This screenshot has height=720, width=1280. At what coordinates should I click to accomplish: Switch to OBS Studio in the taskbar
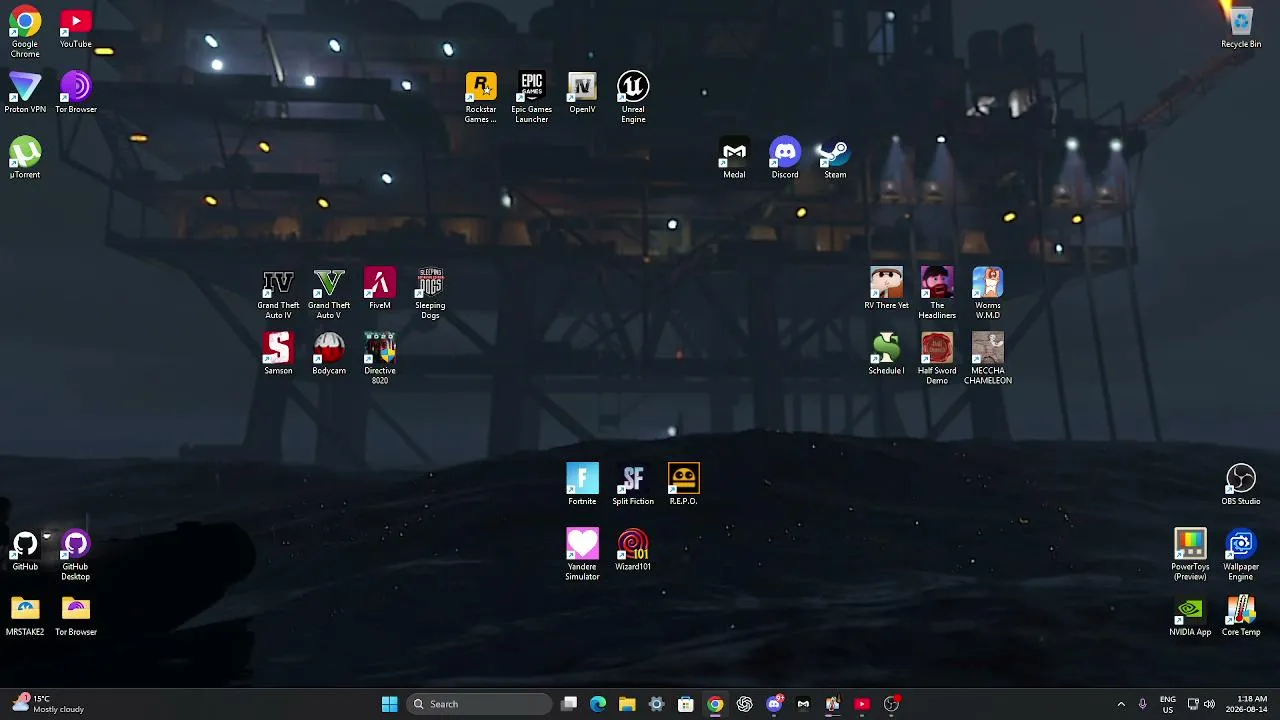pos(891,704)
